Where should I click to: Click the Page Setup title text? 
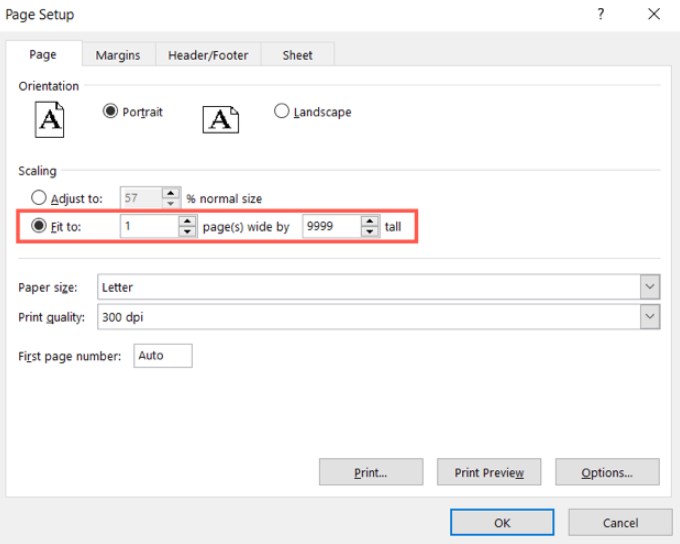(x=39, y=14)
